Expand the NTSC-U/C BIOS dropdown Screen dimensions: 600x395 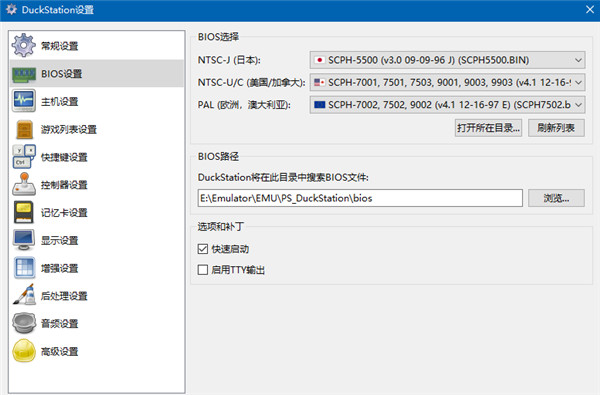tap(447, 82)
